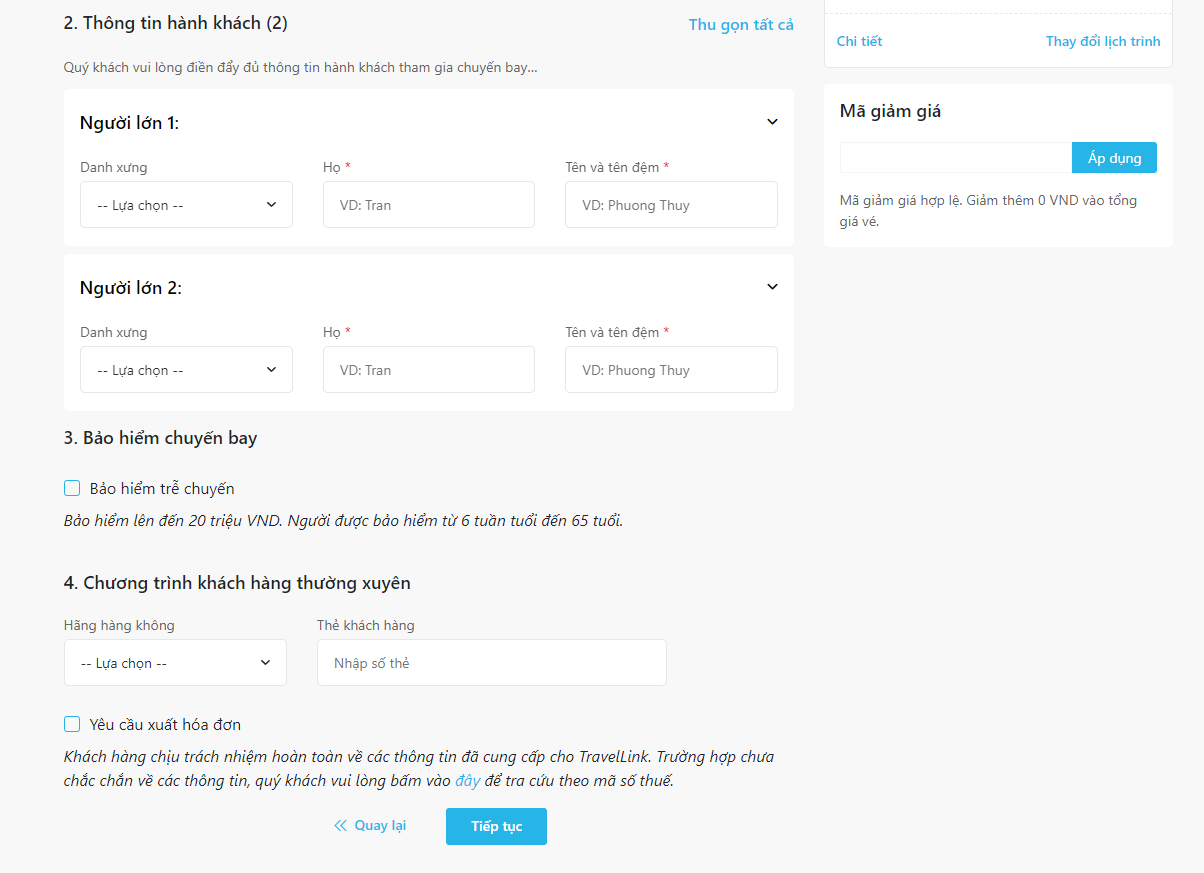Click Thu gọn tất cả link
Screen dimensions: 1204x873
[x=740, y=25]
